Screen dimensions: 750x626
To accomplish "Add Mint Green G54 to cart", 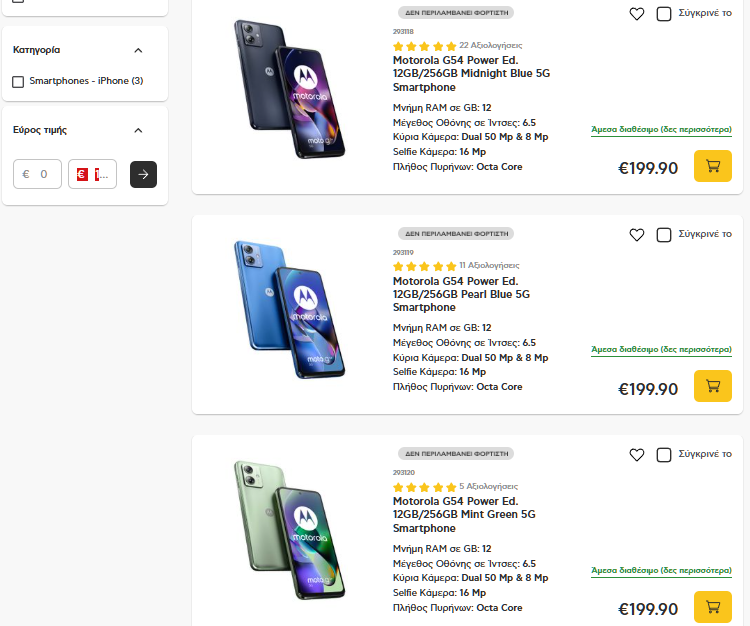I will tap(713, 606).
